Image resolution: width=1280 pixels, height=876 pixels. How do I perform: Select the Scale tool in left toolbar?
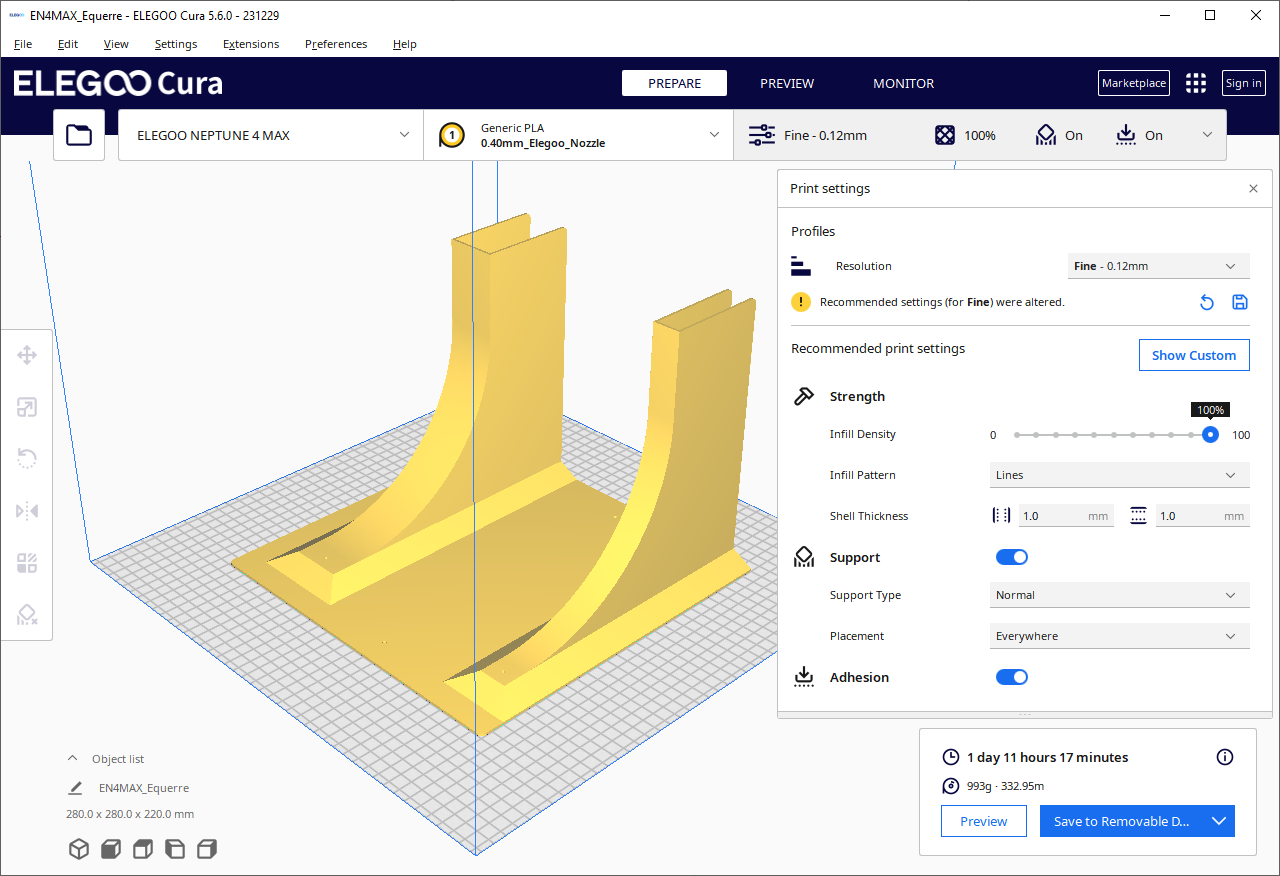27,407
